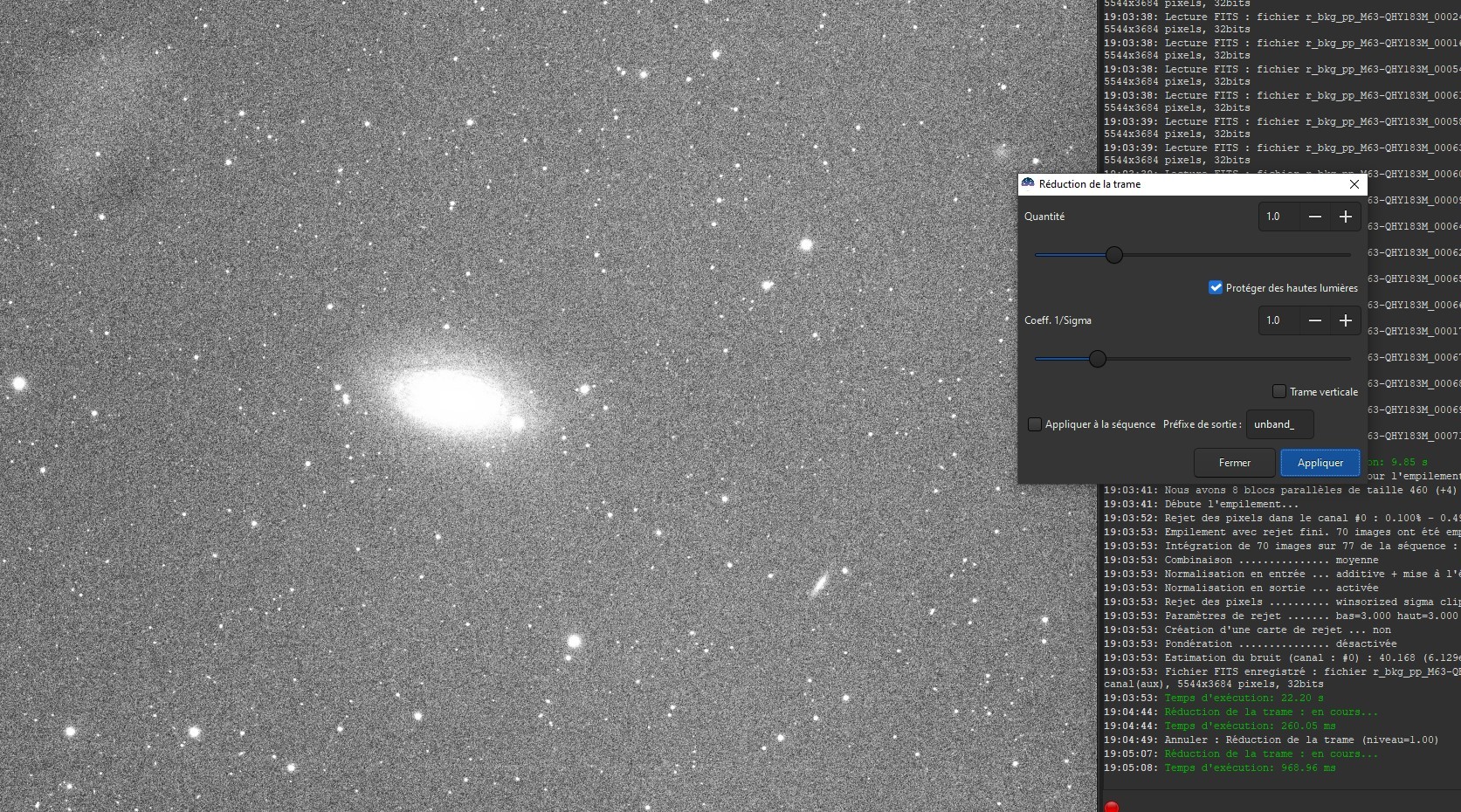
Task: Click the Siril icon in the dialog title bar
Action: (x=1028, y=183)
